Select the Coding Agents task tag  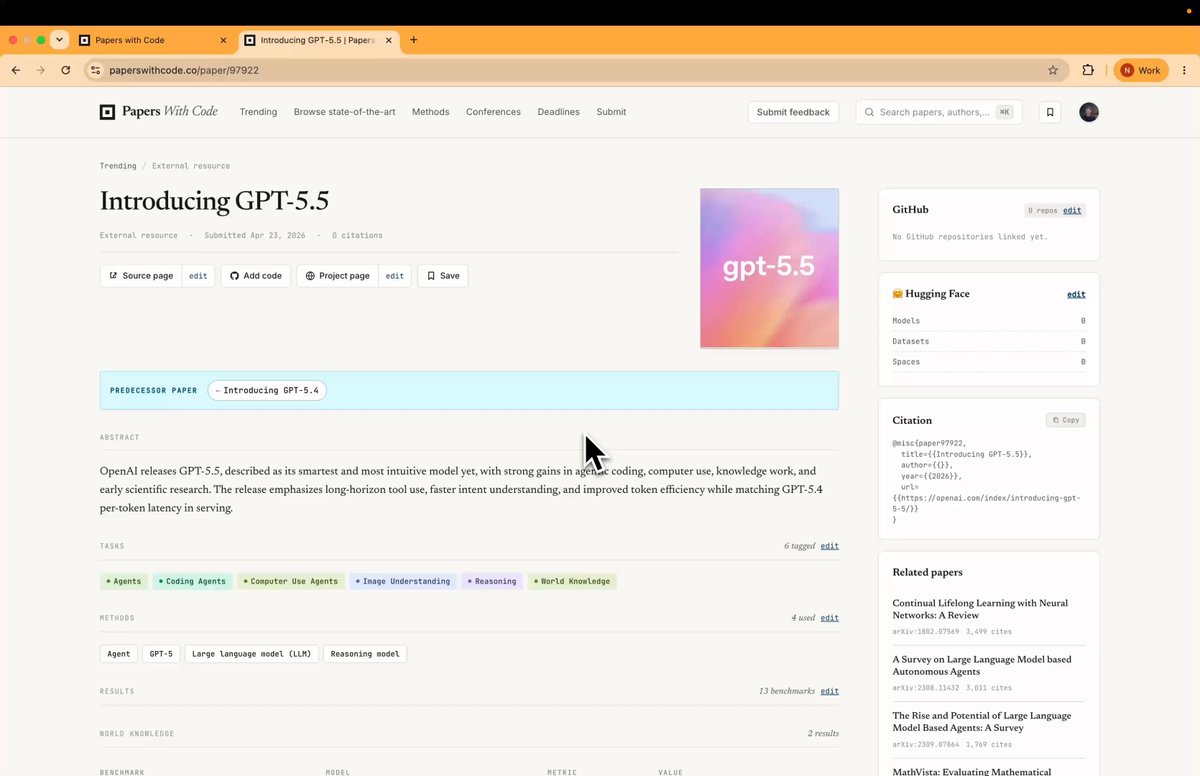click(x=192, y=581)
